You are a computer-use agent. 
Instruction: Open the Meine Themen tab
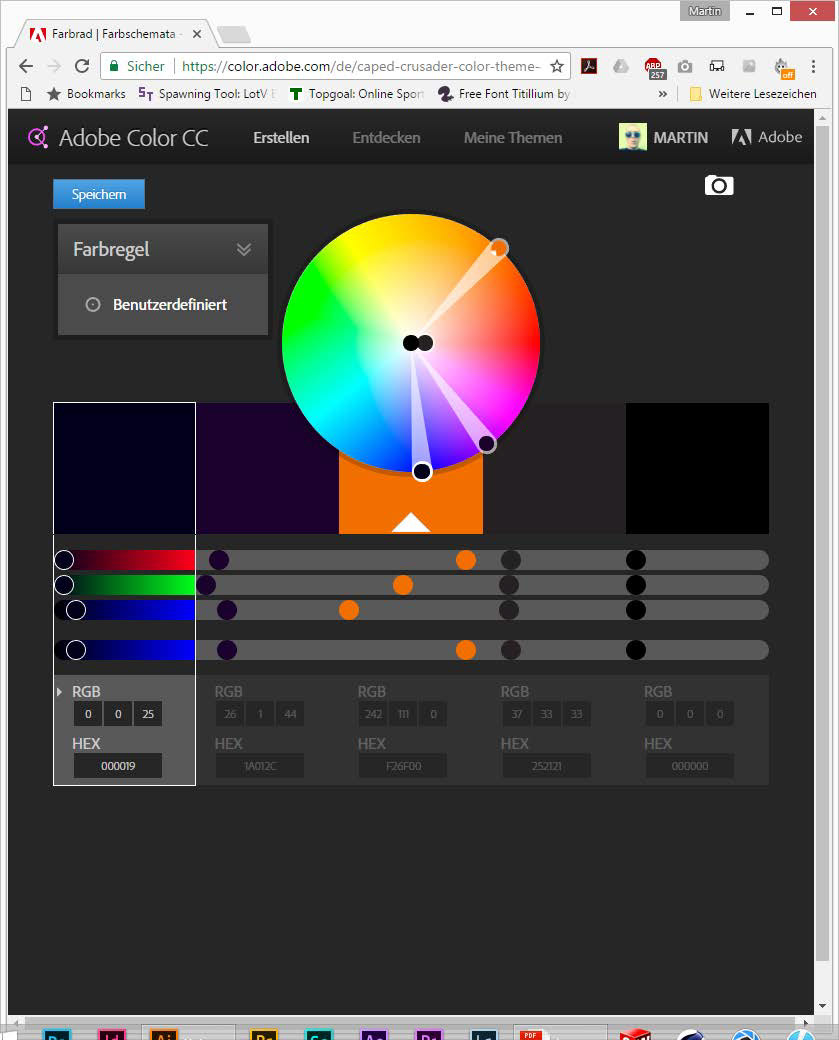(x=513, y=137)
